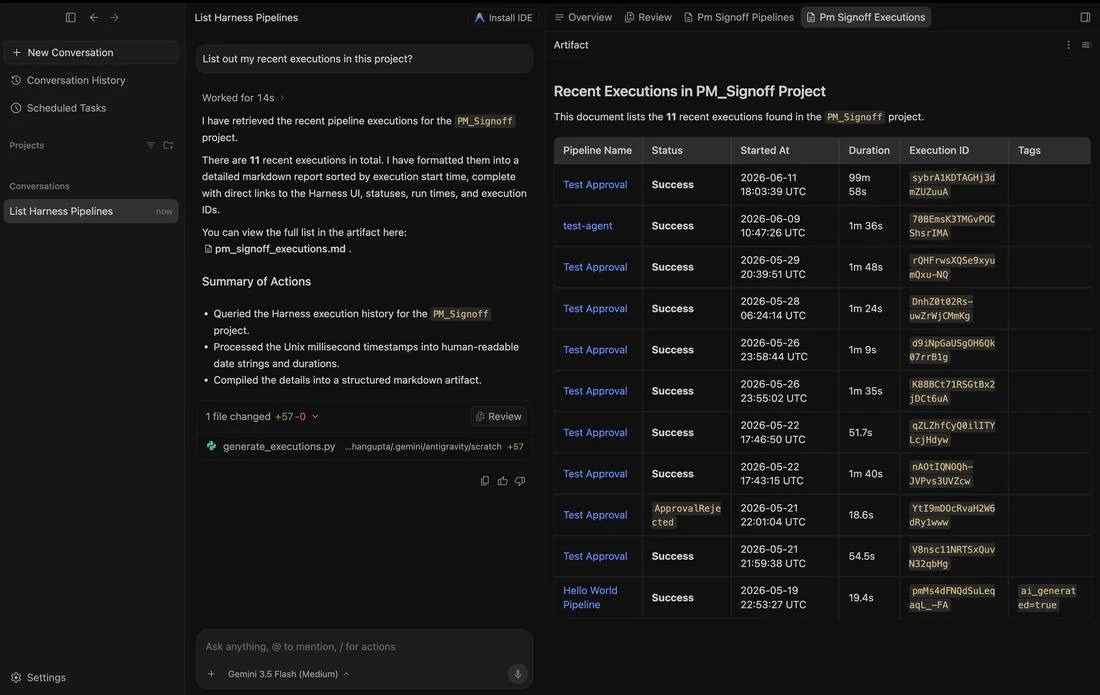
Task: Open Test Approval link dated 2026-05-29
Action: (595, 267)
